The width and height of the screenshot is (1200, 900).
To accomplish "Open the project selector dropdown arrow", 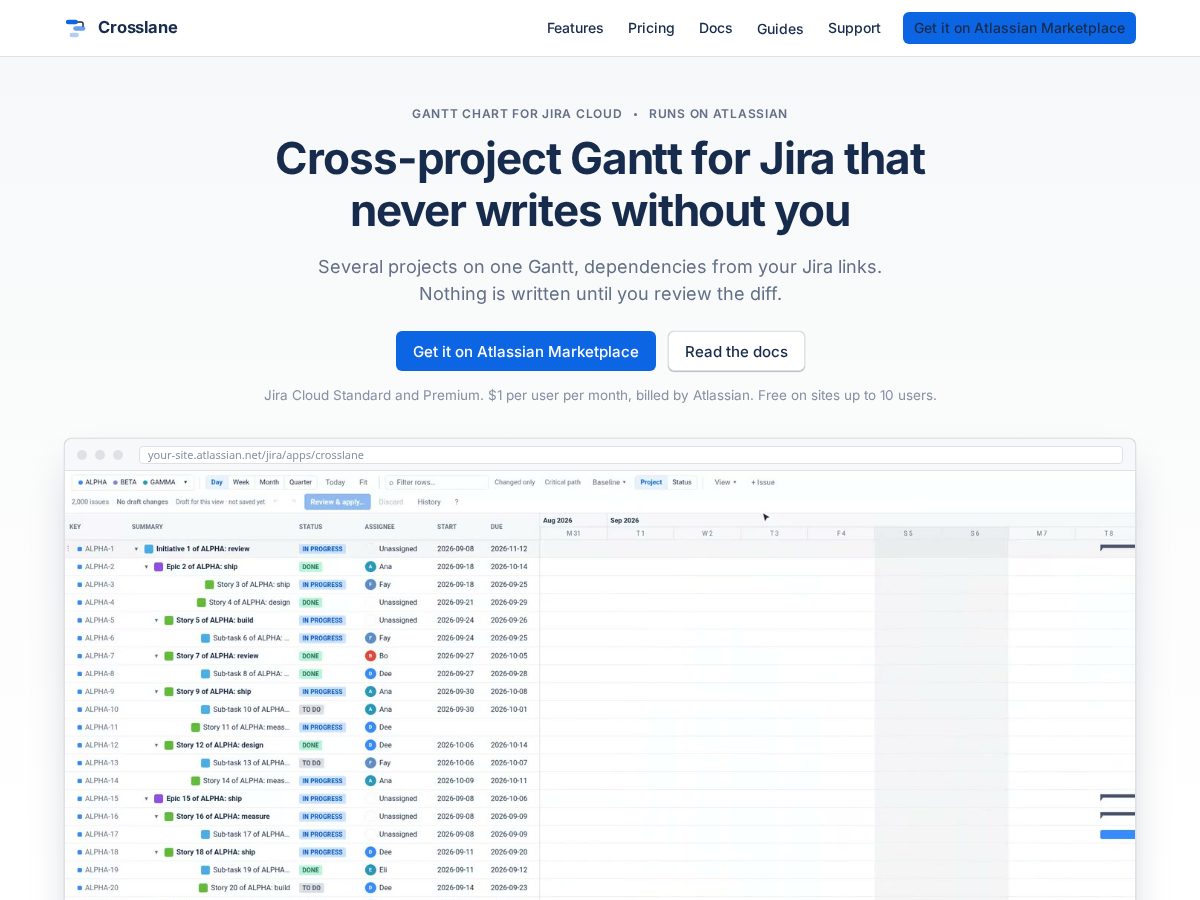I will [x=185, y=482].
